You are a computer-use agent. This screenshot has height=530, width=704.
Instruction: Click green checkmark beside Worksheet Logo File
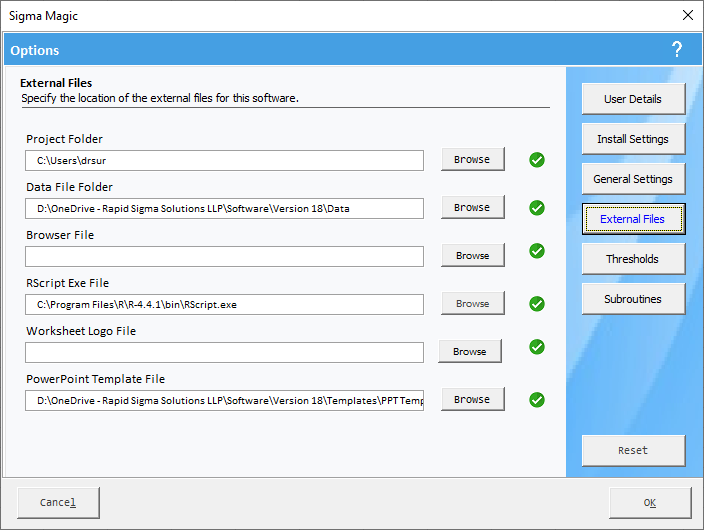coord(537,347)
